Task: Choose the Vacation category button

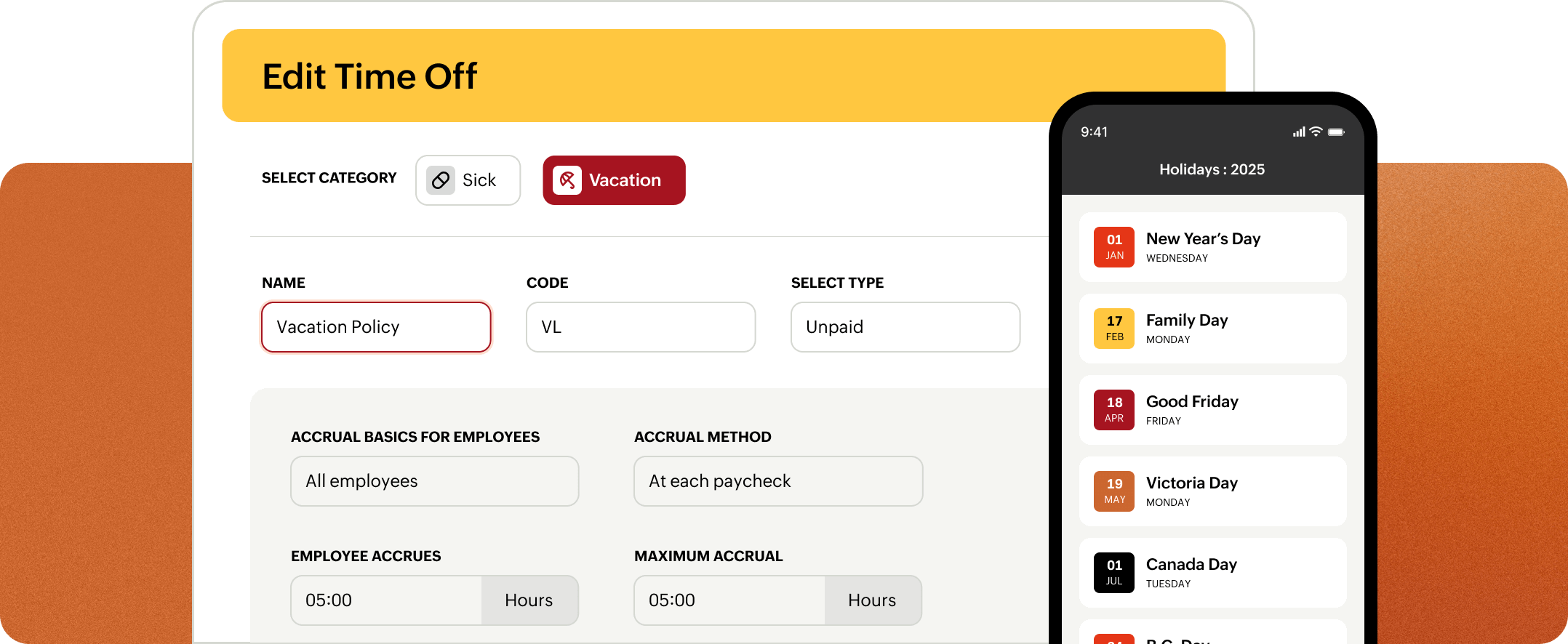Action: tap(614, 180)
